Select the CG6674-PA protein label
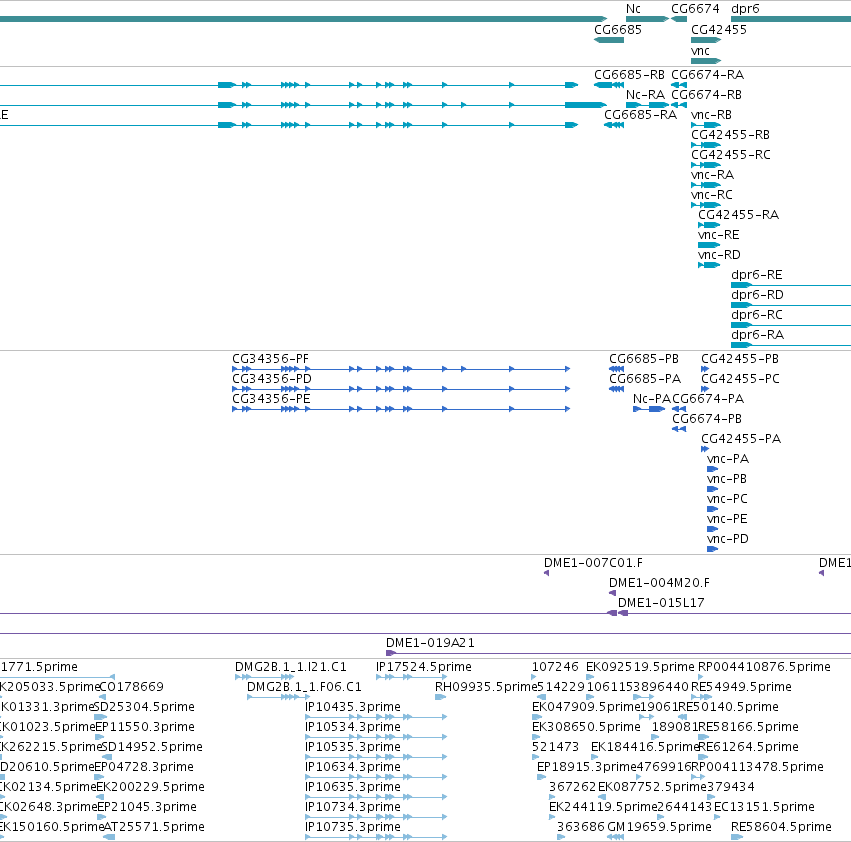Image resolution: width=851 pixels, height=842 pixels. point(708,399)
